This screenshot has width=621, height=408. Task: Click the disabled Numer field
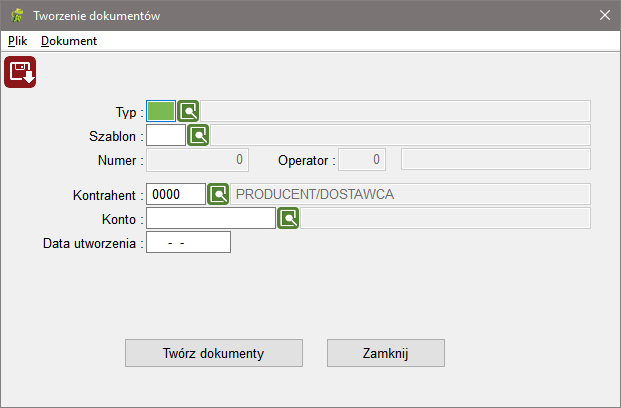[x=197, y=160]
